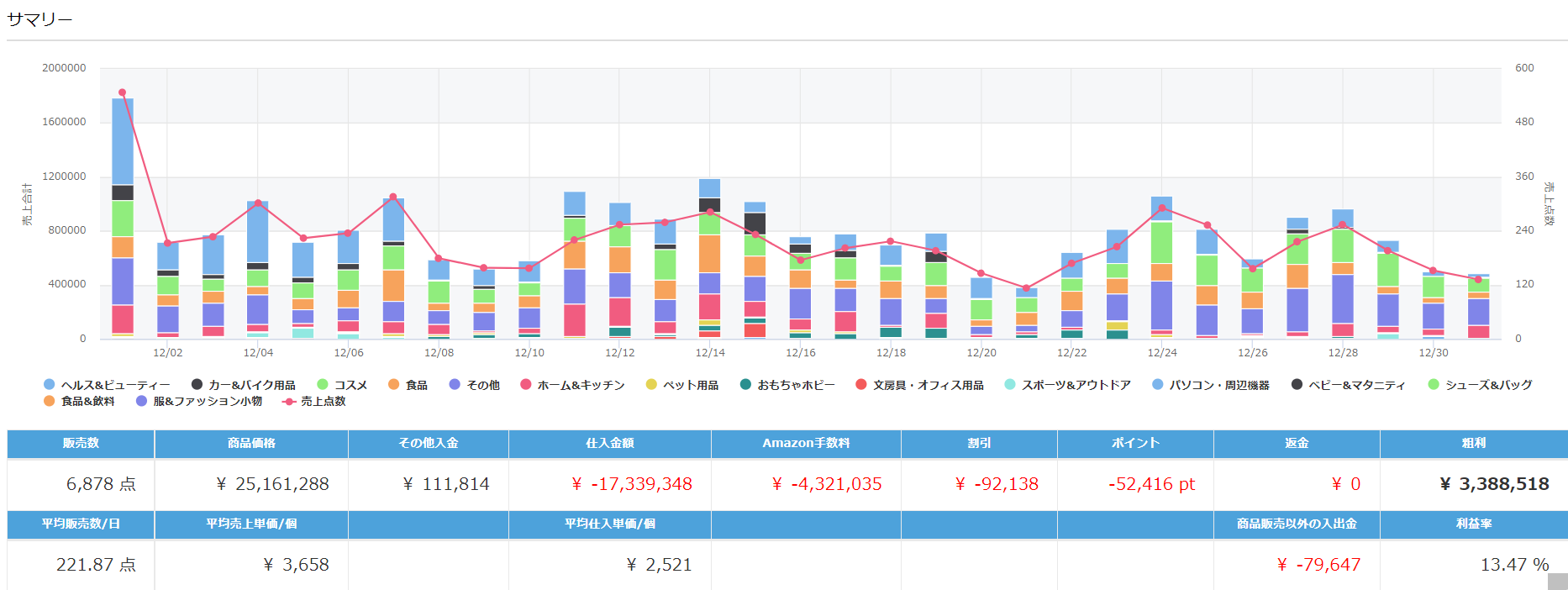Select the スポーツ&アウトドア legend dot
The width and height of the screenshot is (1568, 590).
(1010, 385)
